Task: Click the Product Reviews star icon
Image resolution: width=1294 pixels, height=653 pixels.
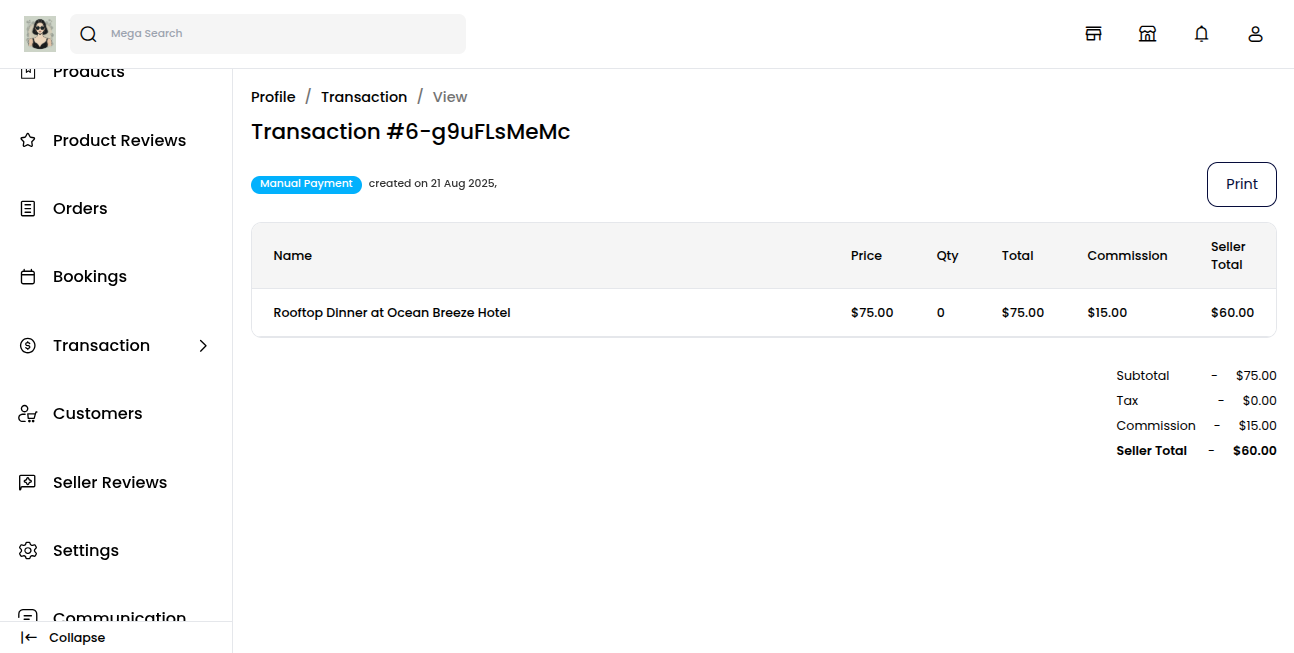Action: [x=28, y=140]
